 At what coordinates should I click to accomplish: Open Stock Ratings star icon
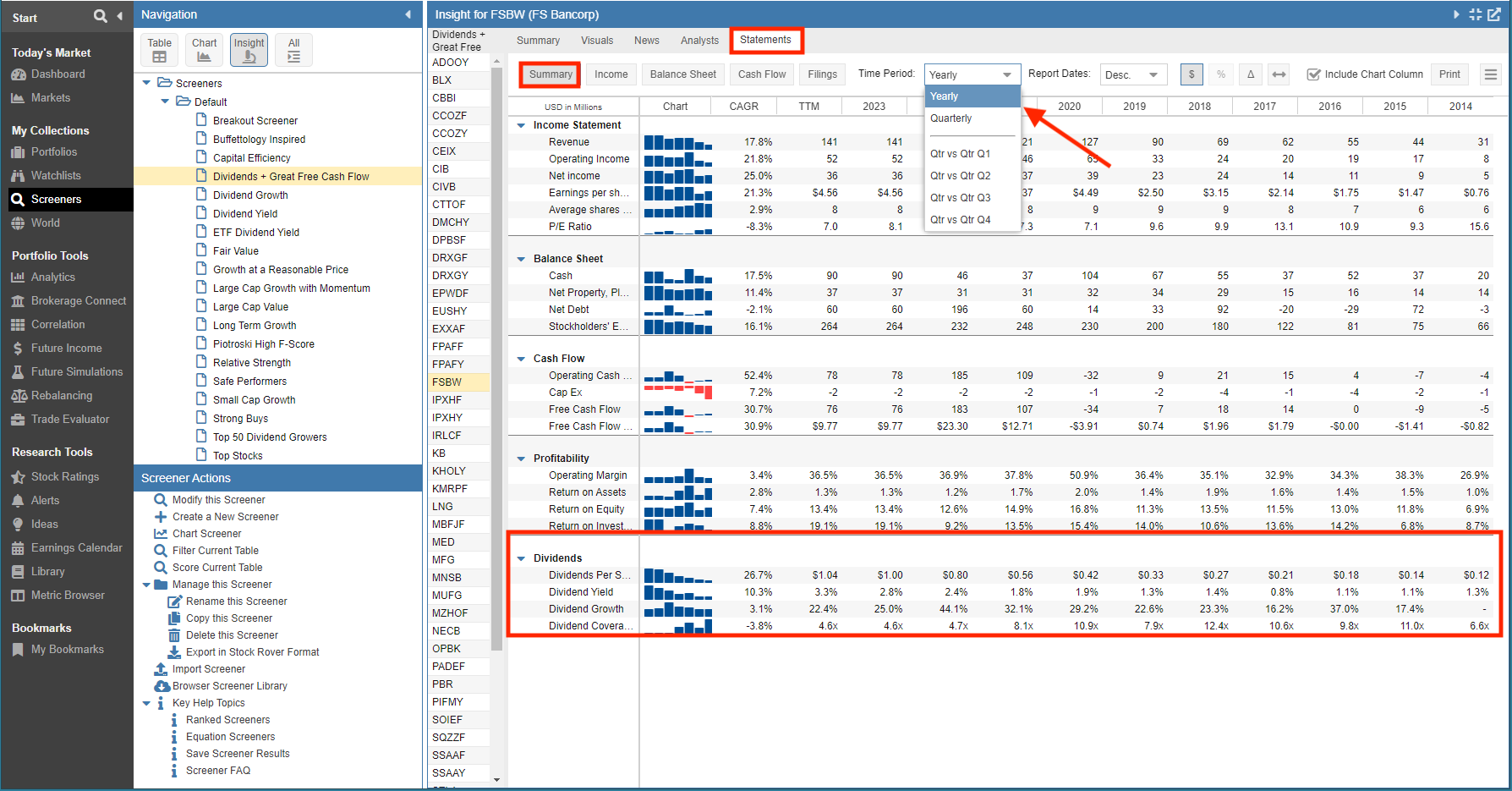click(x=19, y=477)
